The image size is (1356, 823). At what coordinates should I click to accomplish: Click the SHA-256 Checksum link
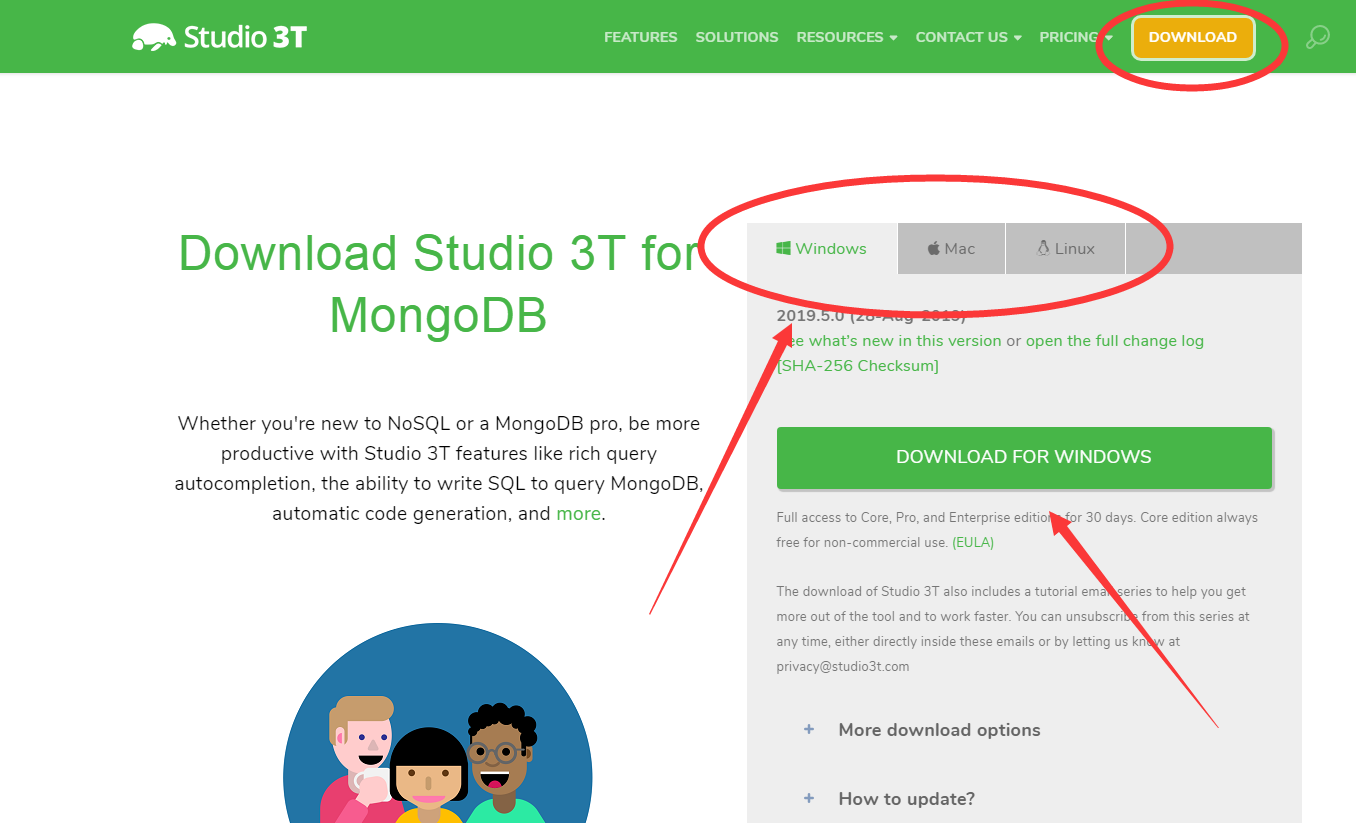pyautogui.click(x=857, y=365)
